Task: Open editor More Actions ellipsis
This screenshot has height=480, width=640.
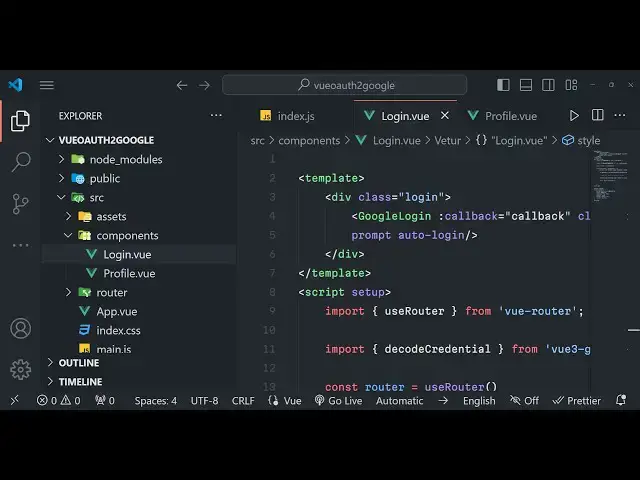Action: coord(620,115)
